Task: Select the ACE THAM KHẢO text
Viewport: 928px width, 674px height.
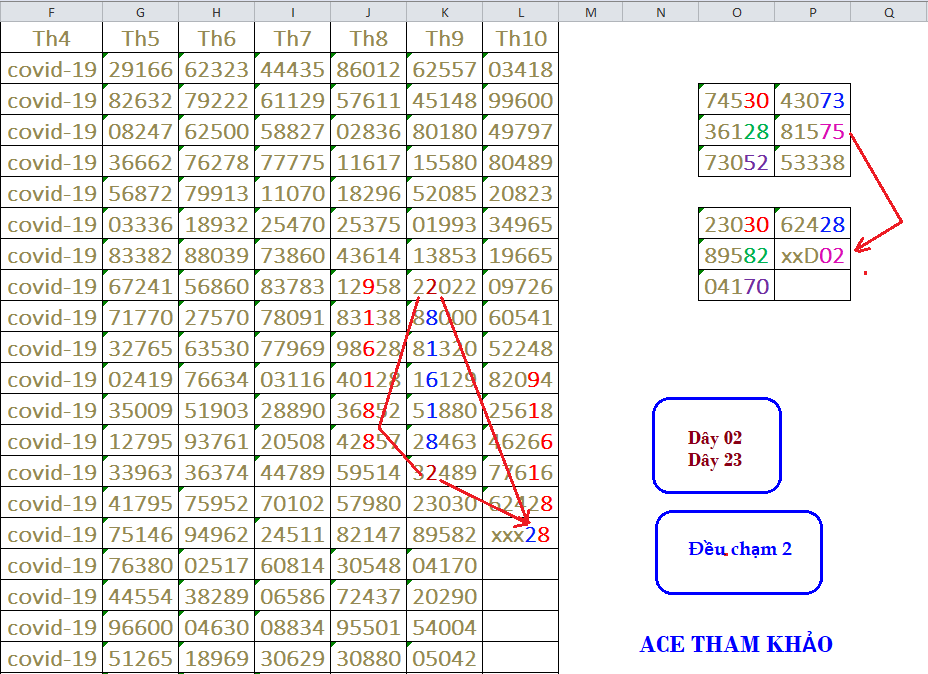Action: pyautogui.click(x=735, y=645)
